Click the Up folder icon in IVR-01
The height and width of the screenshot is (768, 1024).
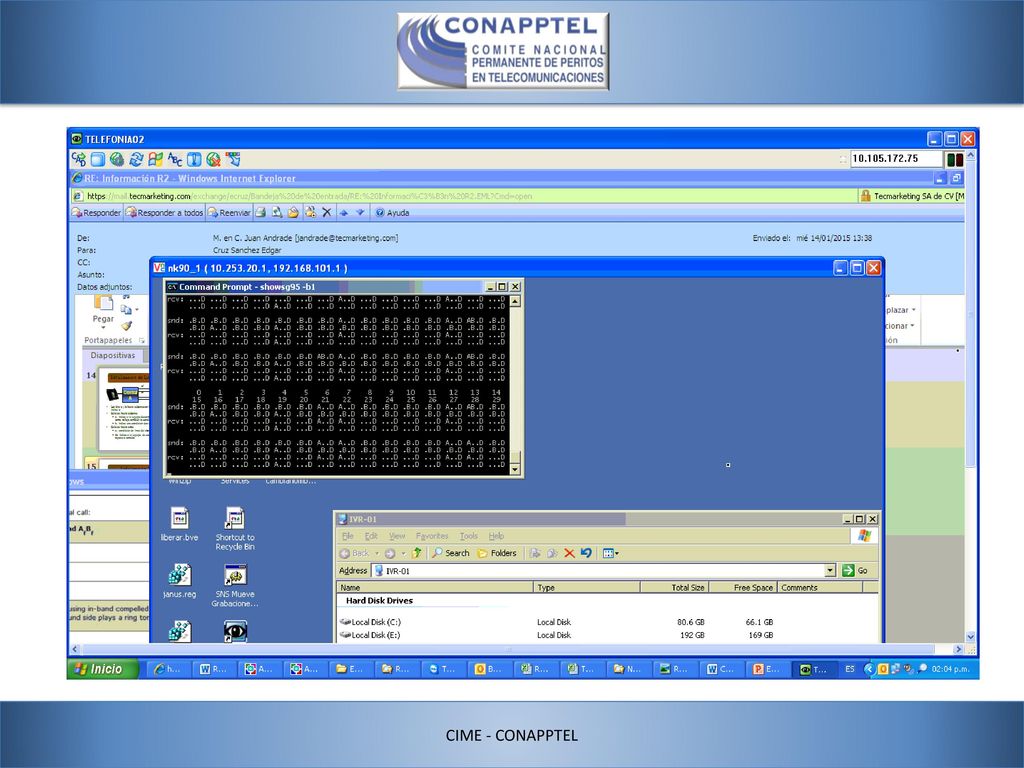417,553
